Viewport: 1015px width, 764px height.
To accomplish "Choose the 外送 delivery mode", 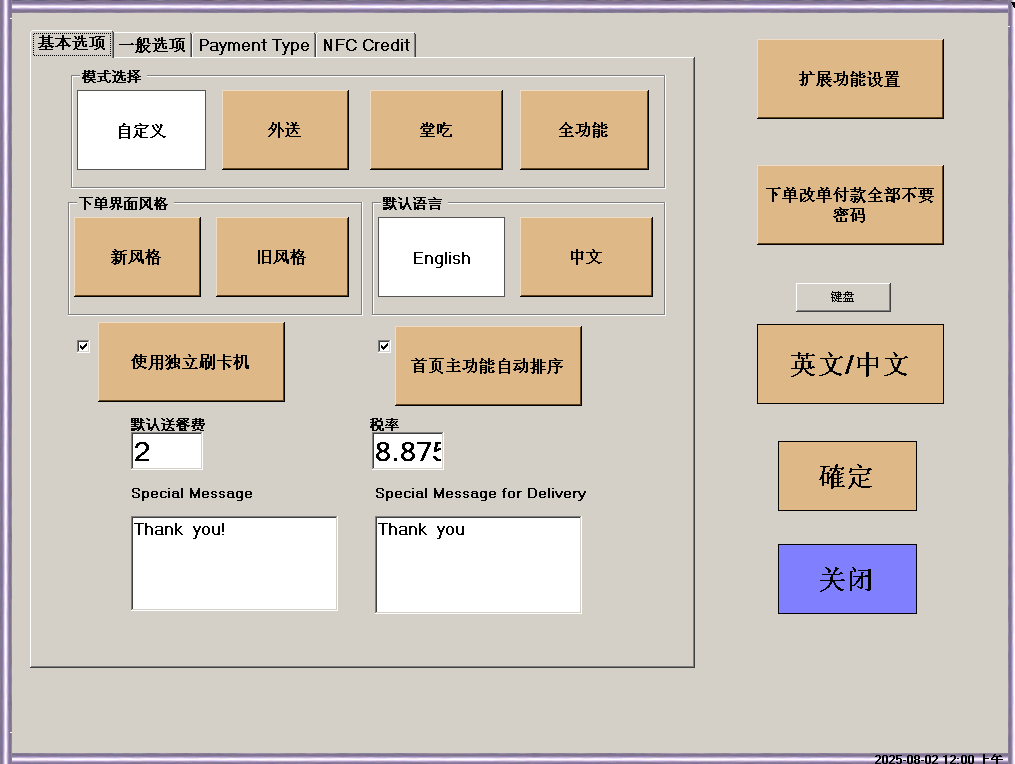I will [x=285, y=130].
